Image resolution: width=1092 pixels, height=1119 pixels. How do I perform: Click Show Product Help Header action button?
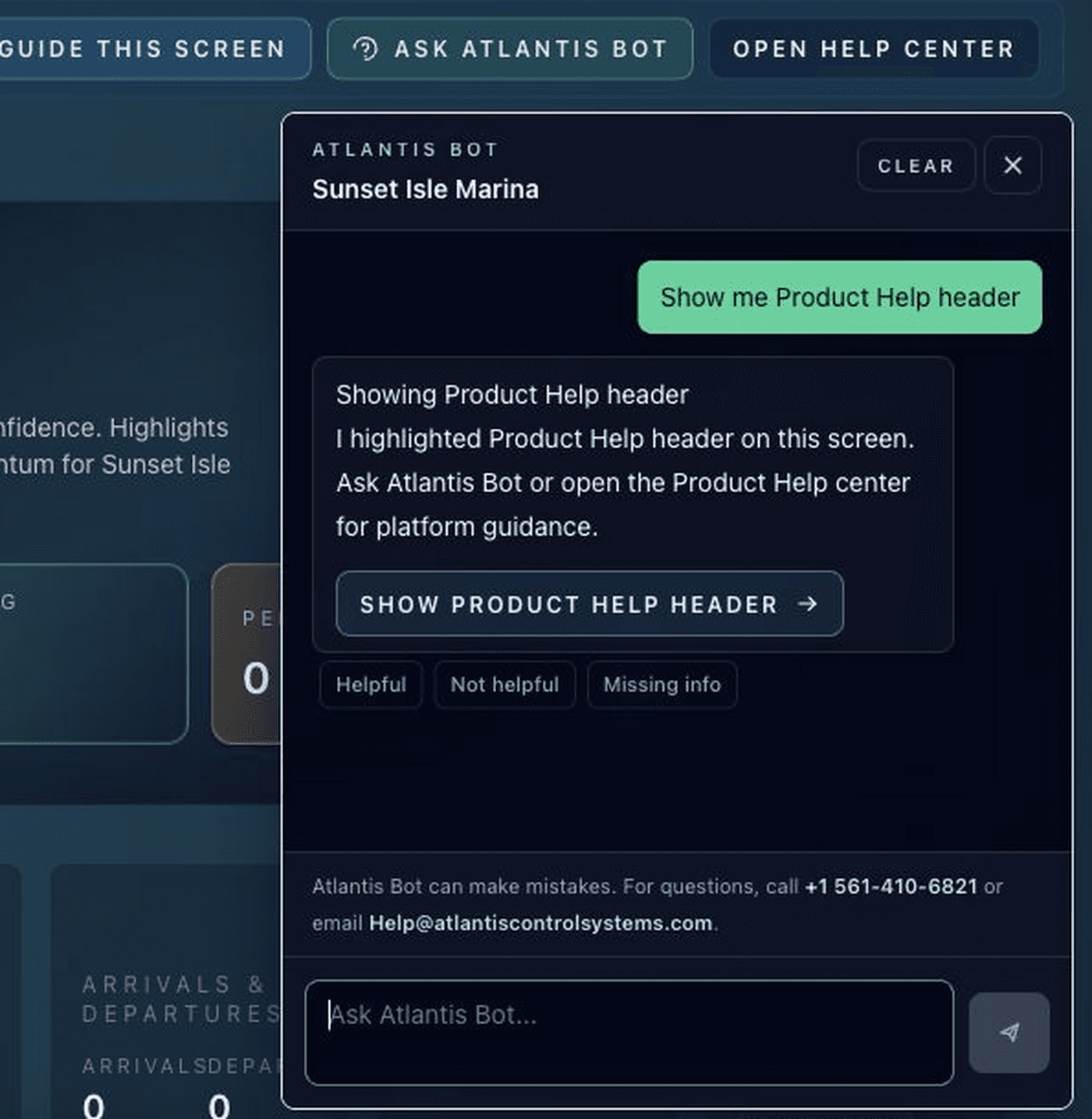pyautogui.click(x=590, y=604)
